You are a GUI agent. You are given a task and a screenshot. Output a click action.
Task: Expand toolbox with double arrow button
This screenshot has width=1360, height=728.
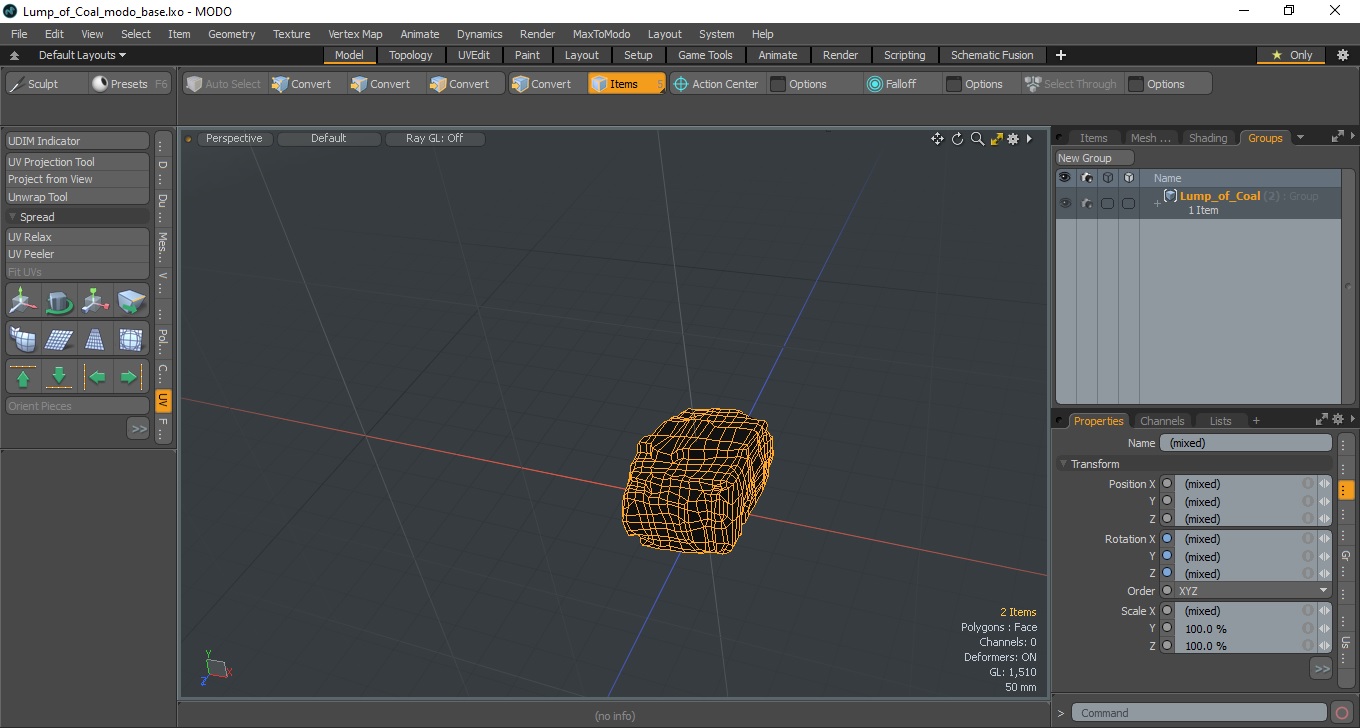138,428
